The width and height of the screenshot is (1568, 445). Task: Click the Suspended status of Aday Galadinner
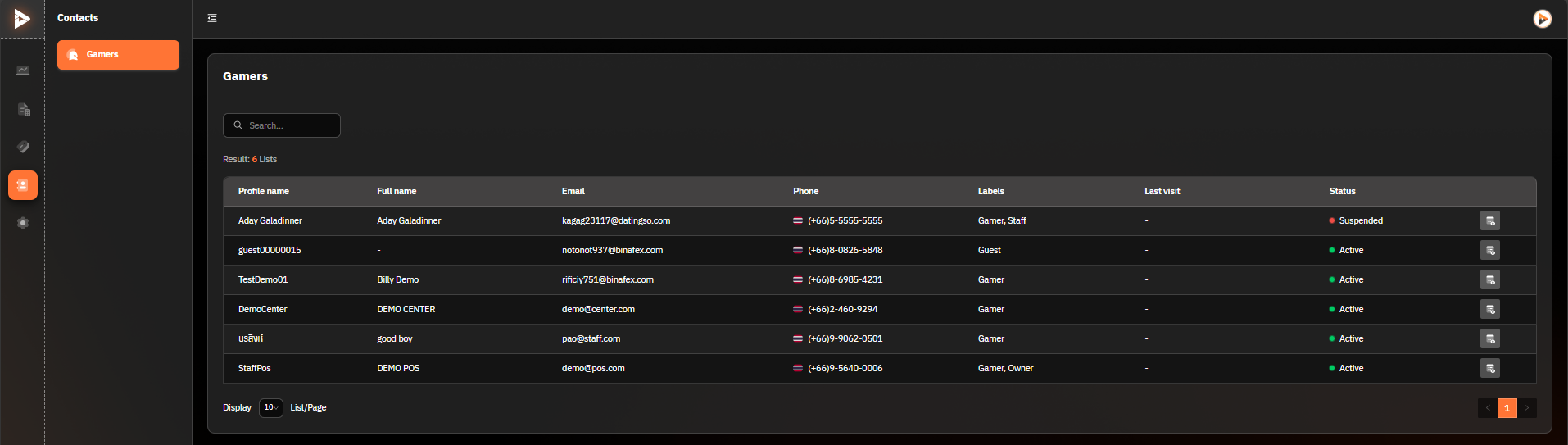1356,220
